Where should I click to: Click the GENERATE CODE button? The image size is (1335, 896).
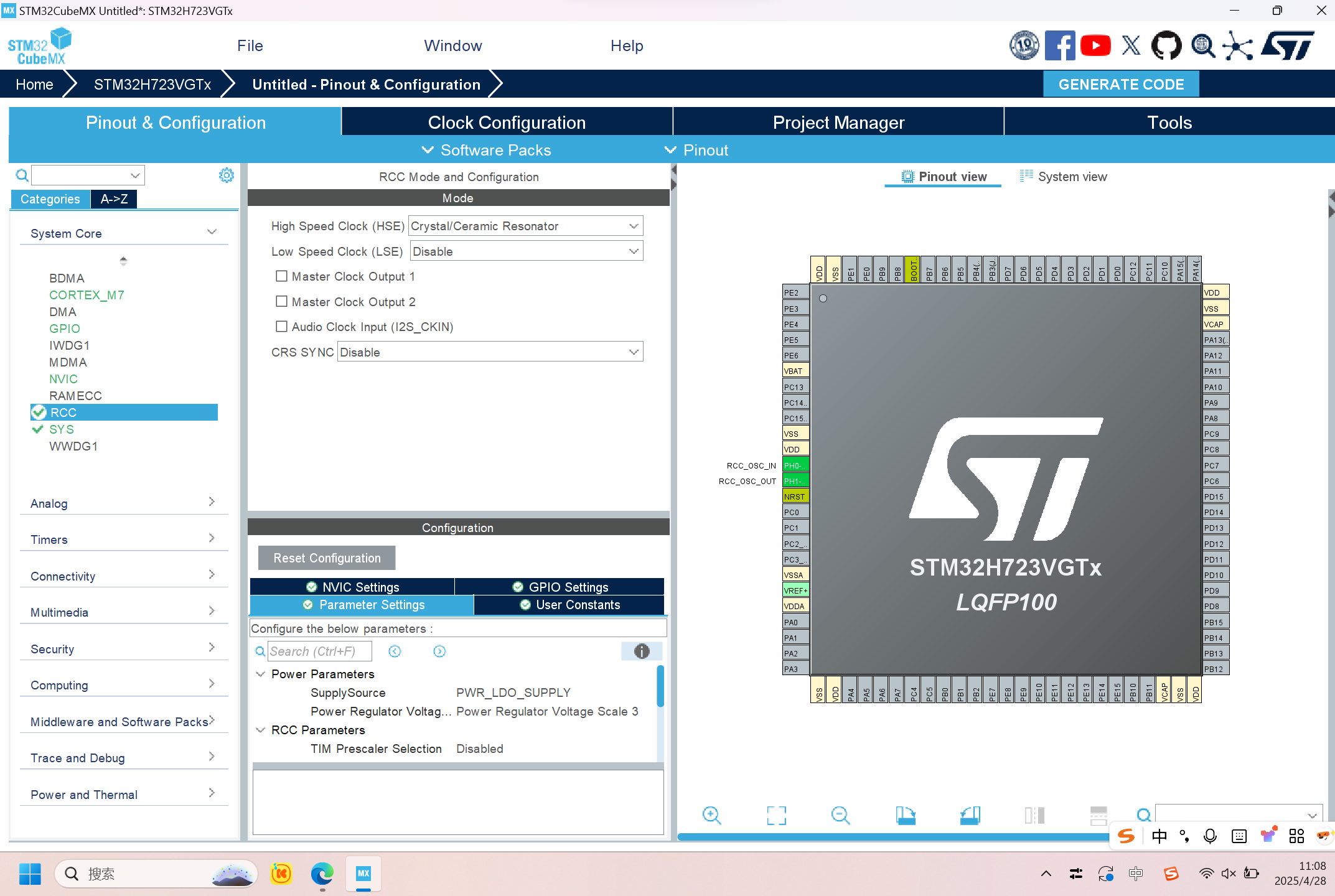pos(1121,85)
